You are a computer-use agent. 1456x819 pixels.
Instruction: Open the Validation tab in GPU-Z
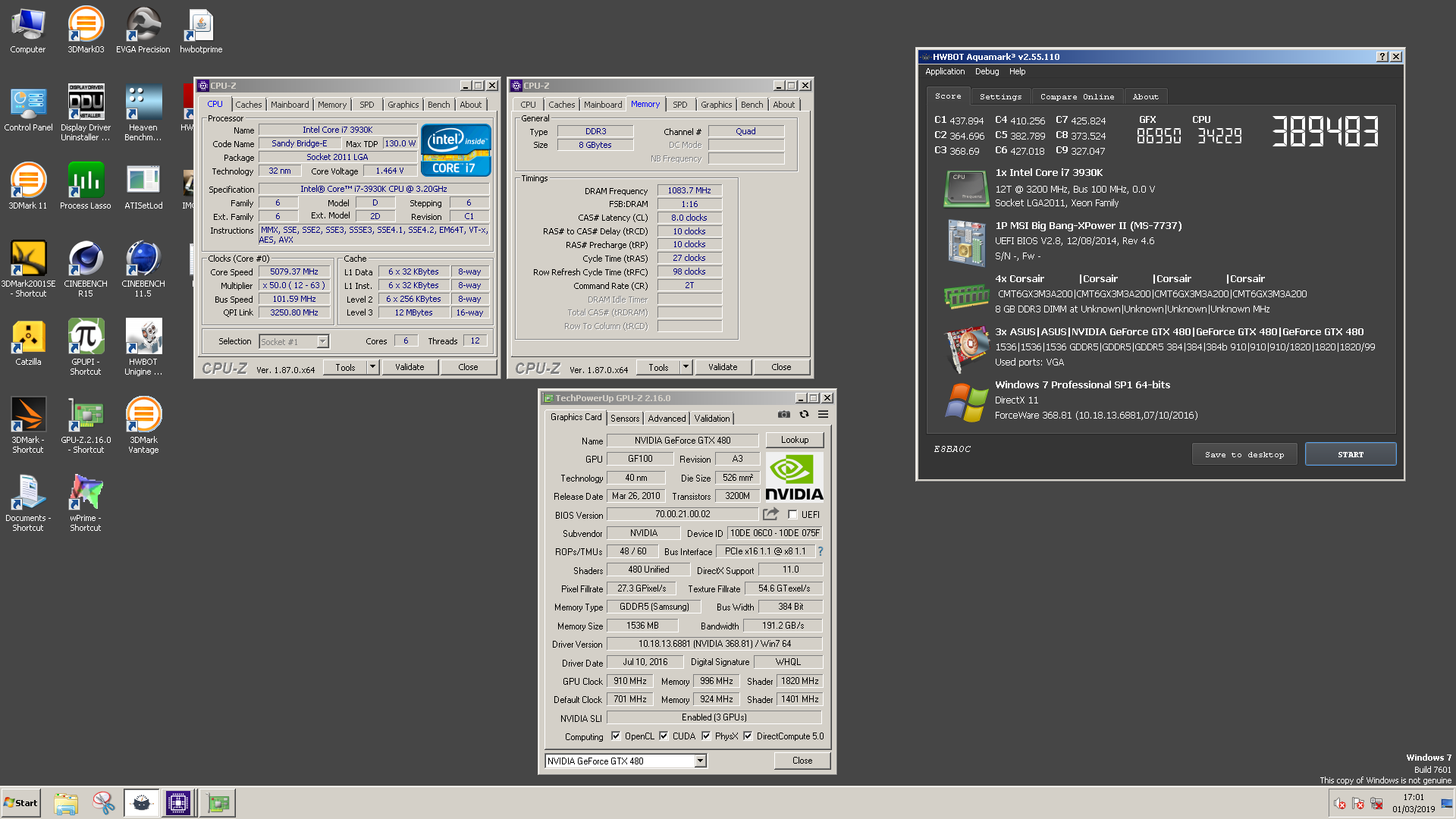(712, 418)
